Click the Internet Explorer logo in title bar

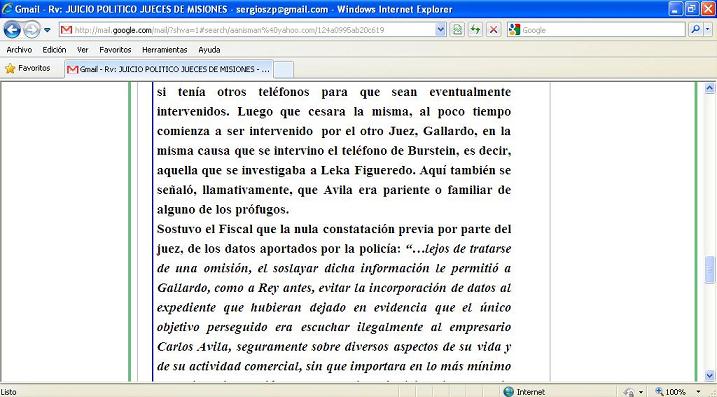(x=7, y=9)
